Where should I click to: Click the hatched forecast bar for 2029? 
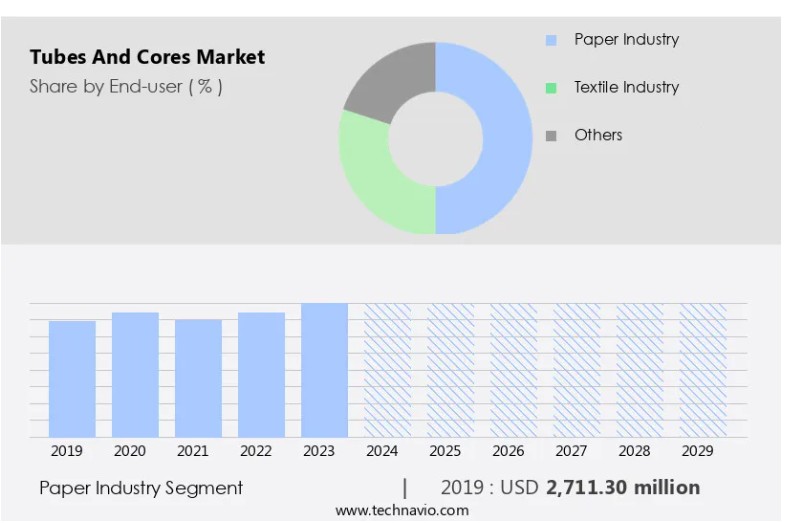703,370
